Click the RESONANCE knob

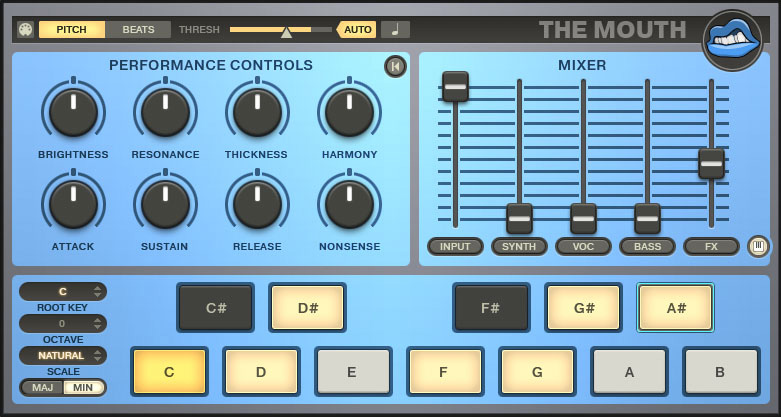(165, 113)
